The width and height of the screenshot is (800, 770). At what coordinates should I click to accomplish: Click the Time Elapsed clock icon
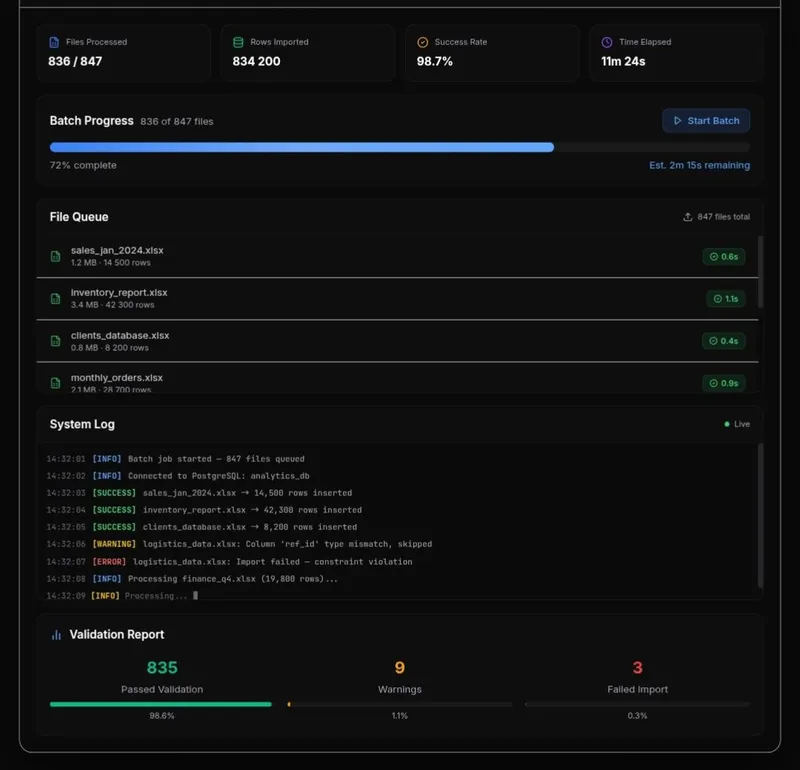click(x=607, y=42)
